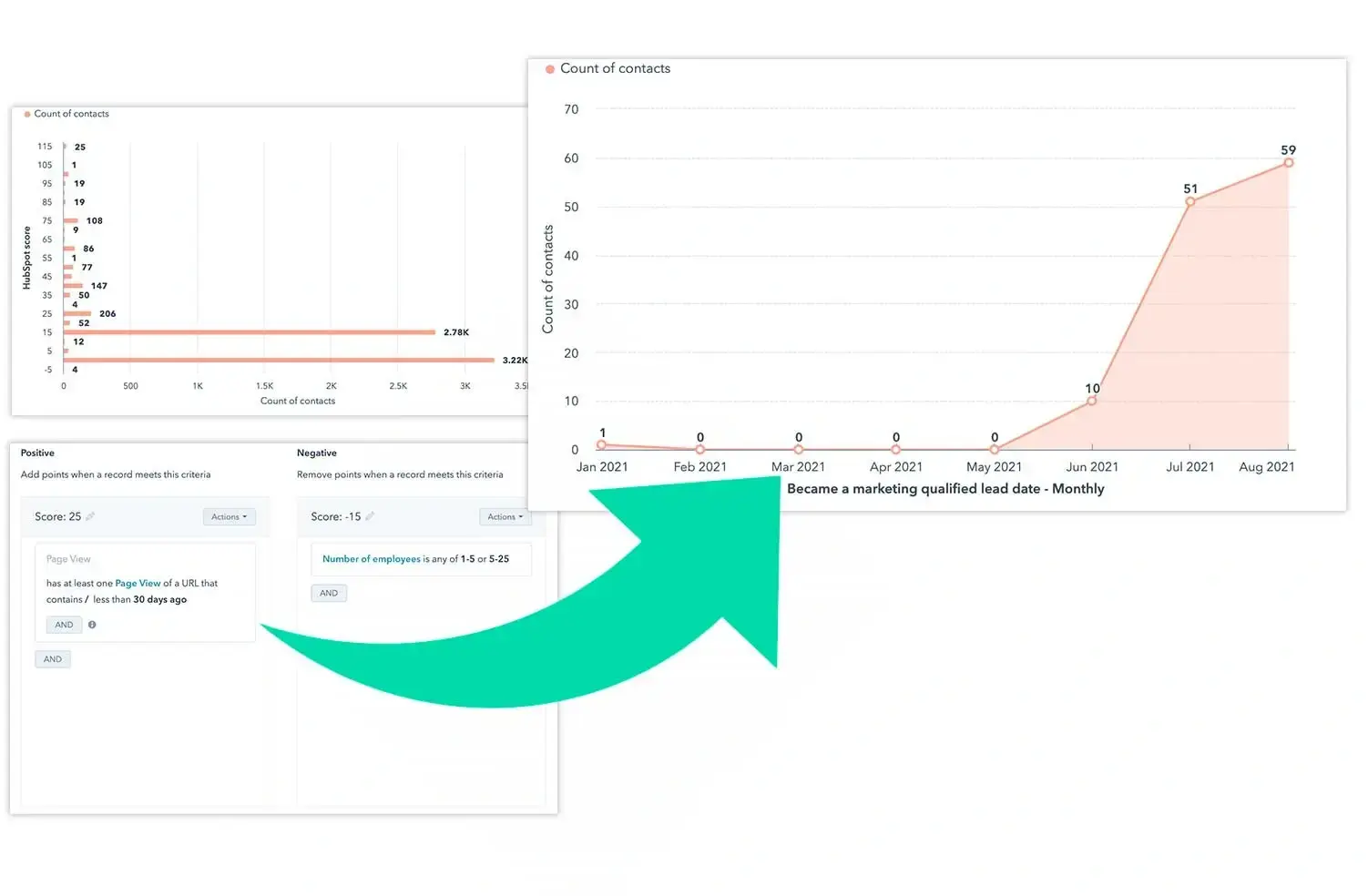Click the bar labeled 206 in bar chart
The image size is (1368, 896).
[x=77, y=313]
